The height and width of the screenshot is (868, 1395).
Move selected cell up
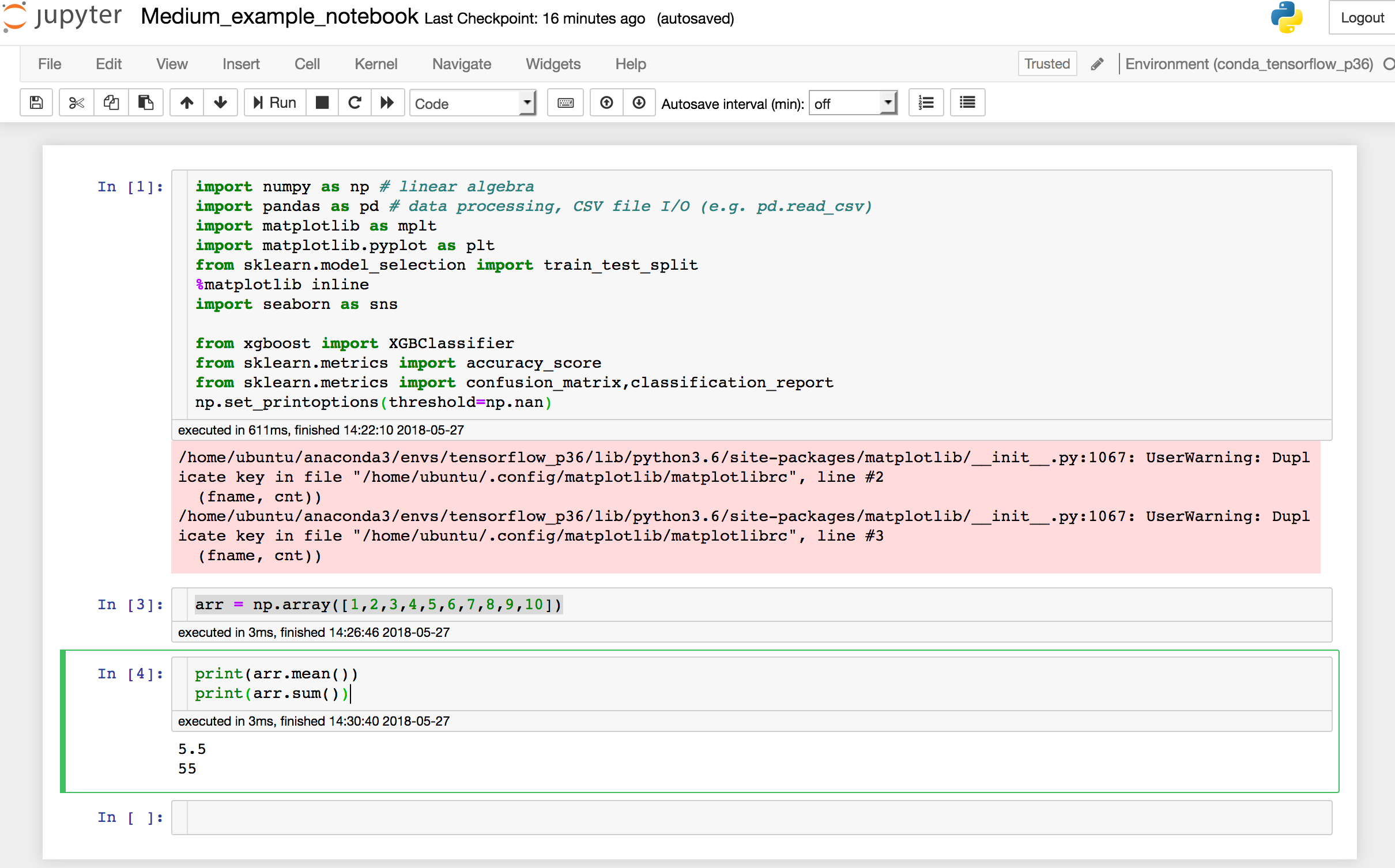click(x=186, y=102)
